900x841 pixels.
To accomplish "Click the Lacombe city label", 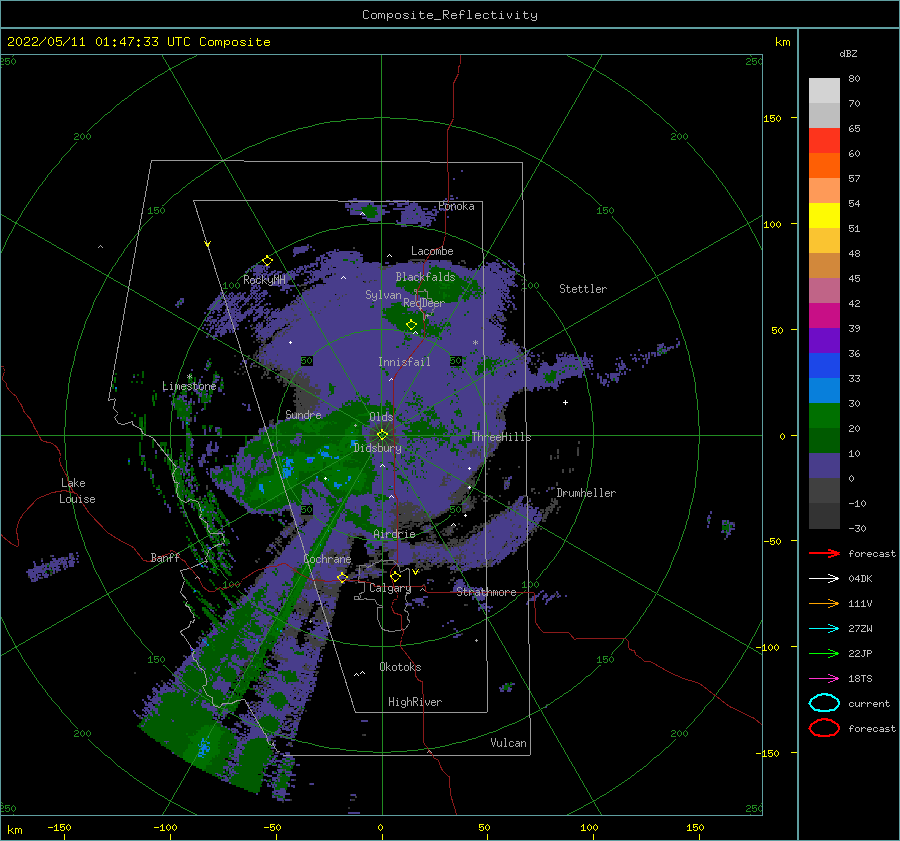I will pyautogui.click(x=432, y=251).
